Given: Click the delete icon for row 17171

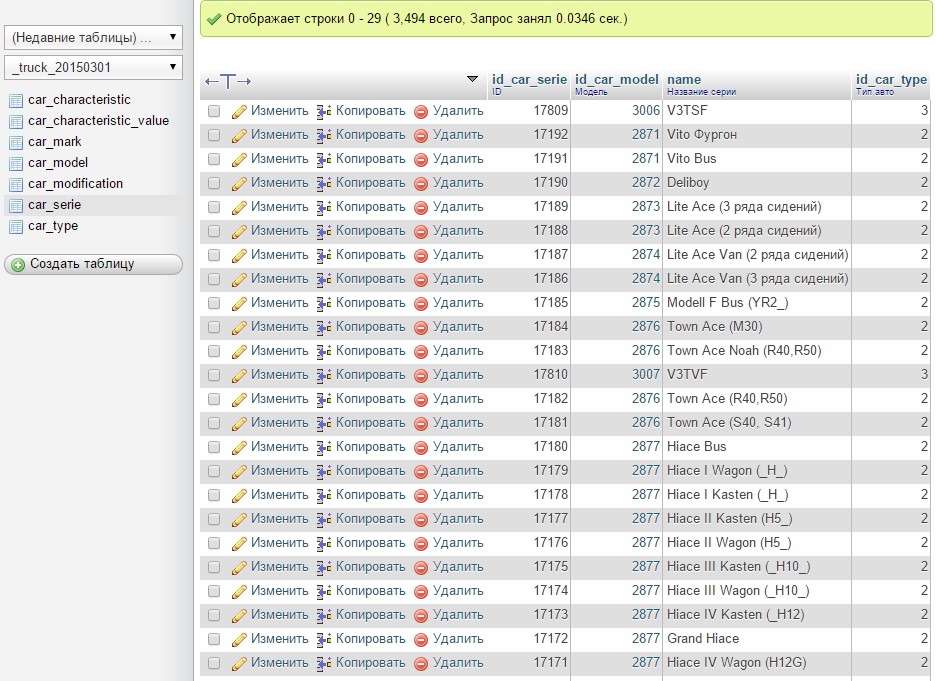Looking at the screenshot, I should tap(421, 663).
